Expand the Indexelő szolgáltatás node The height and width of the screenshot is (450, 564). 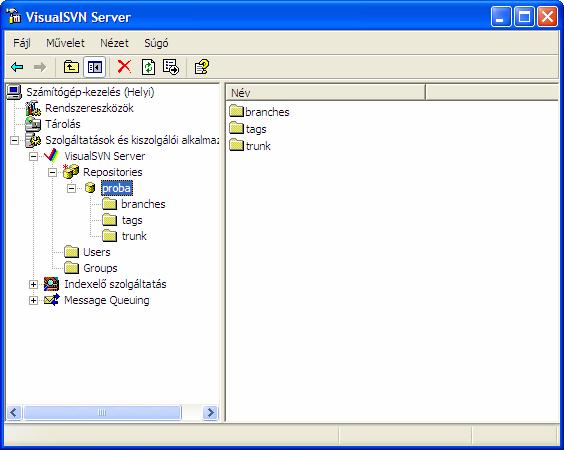coord(33,285)
